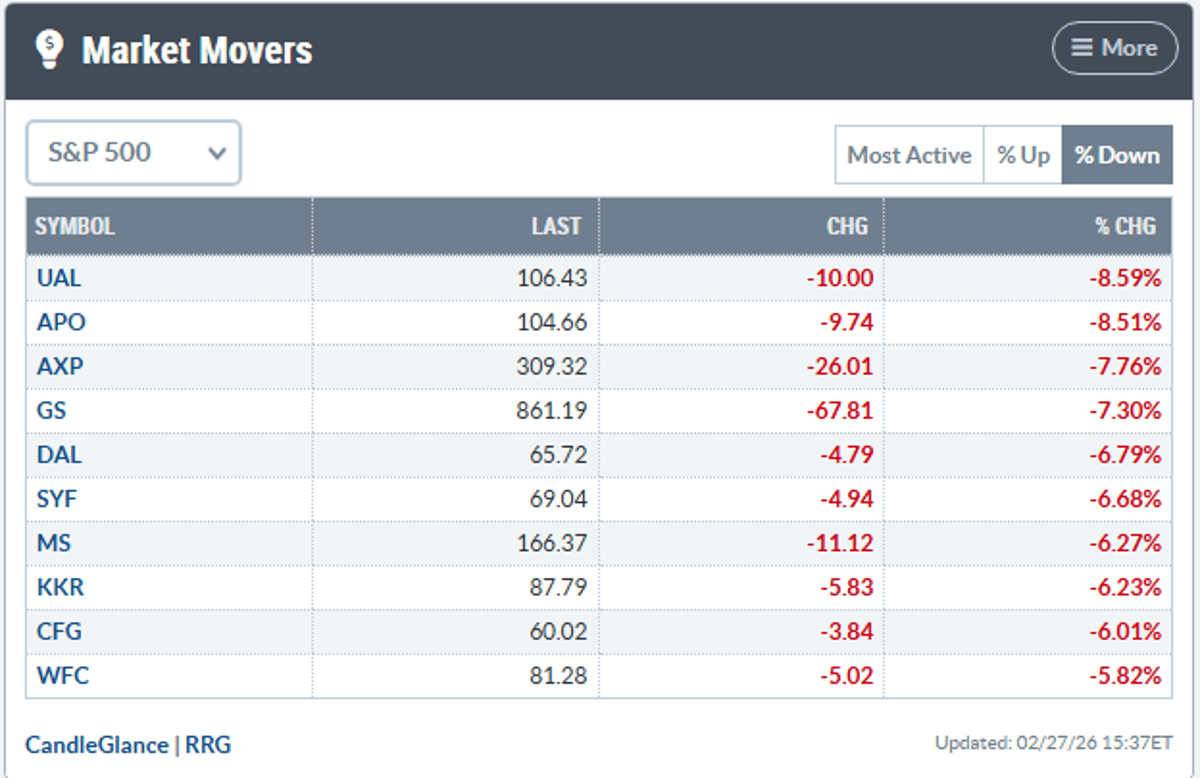The width and height of the screenshot is (1200, 778).
Task: Open the APO symbol link
Action: [x=60, y=322]
